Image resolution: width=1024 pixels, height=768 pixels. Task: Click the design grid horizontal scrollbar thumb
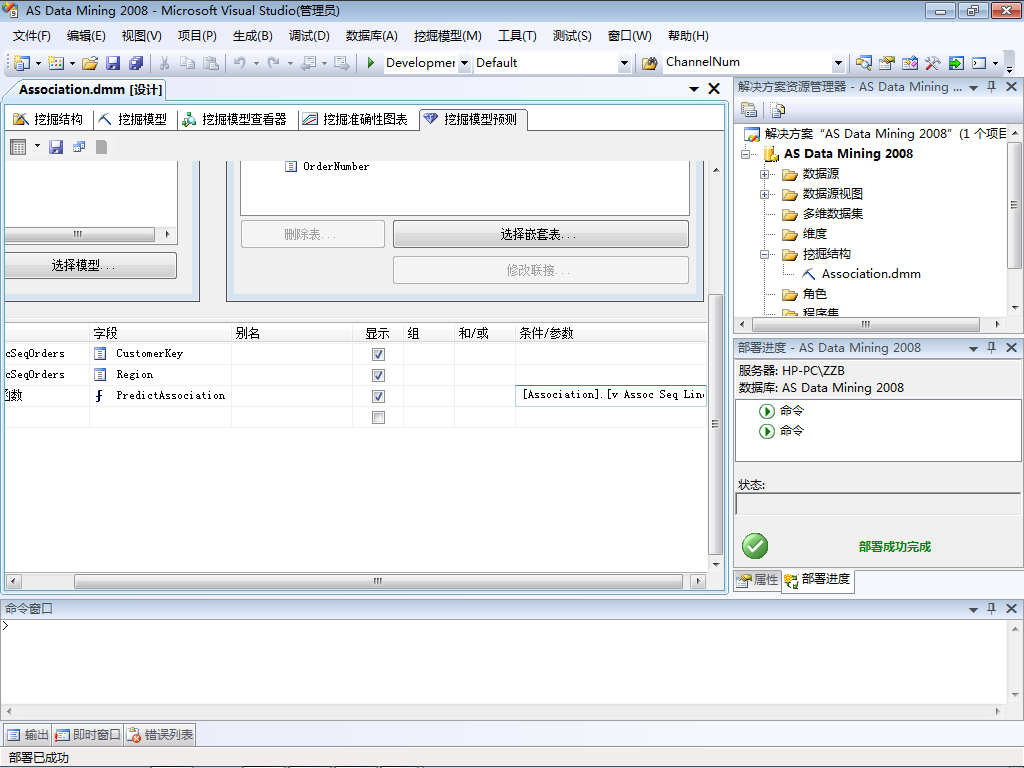coord(378,581)
